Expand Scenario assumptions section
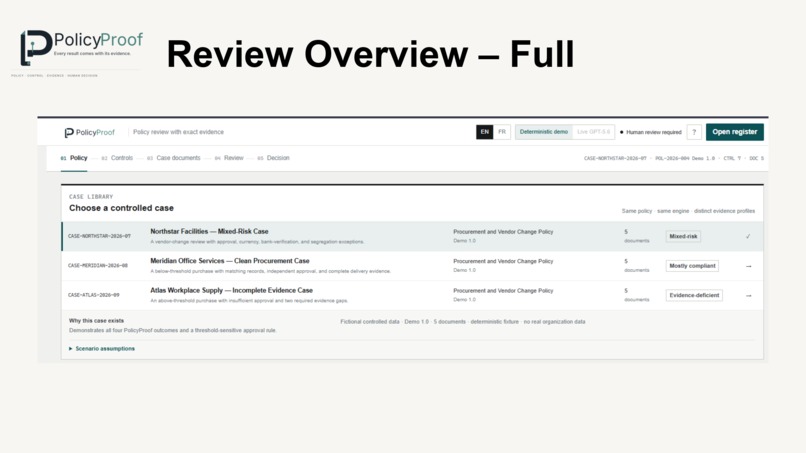806x453 pixels. point(102,349)
